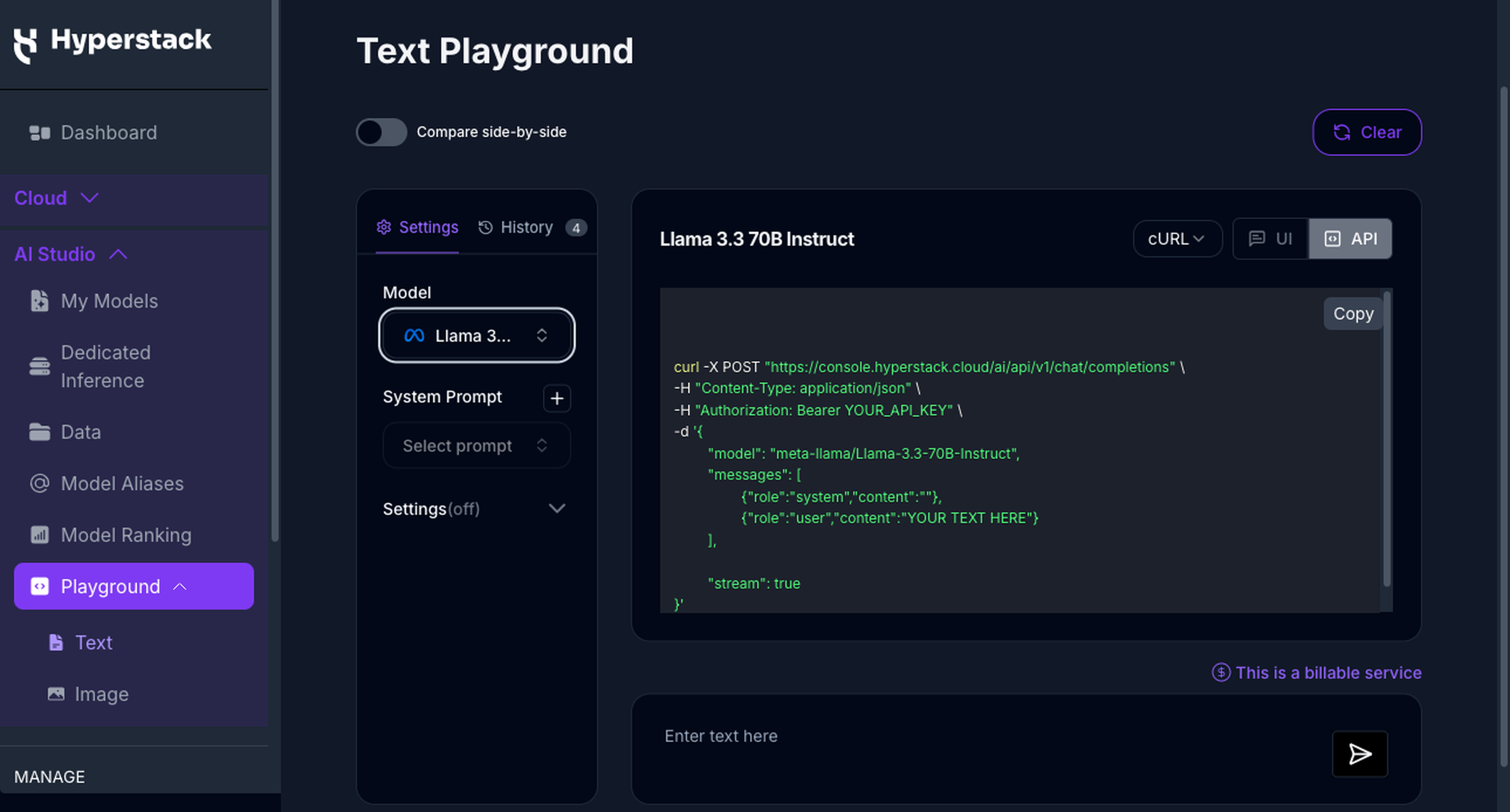The height and width of the screenshot is (812, 1510).
Task: Click the MANAGE section label
Action: pos(49,777)
